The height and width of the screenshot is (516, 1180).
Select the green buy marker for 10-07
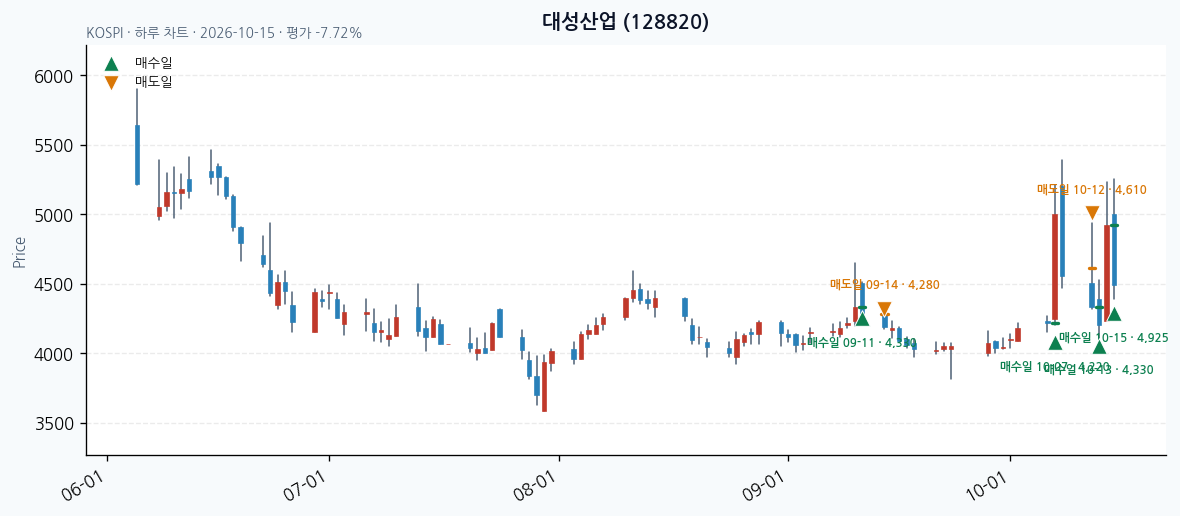coord(1055,343)
